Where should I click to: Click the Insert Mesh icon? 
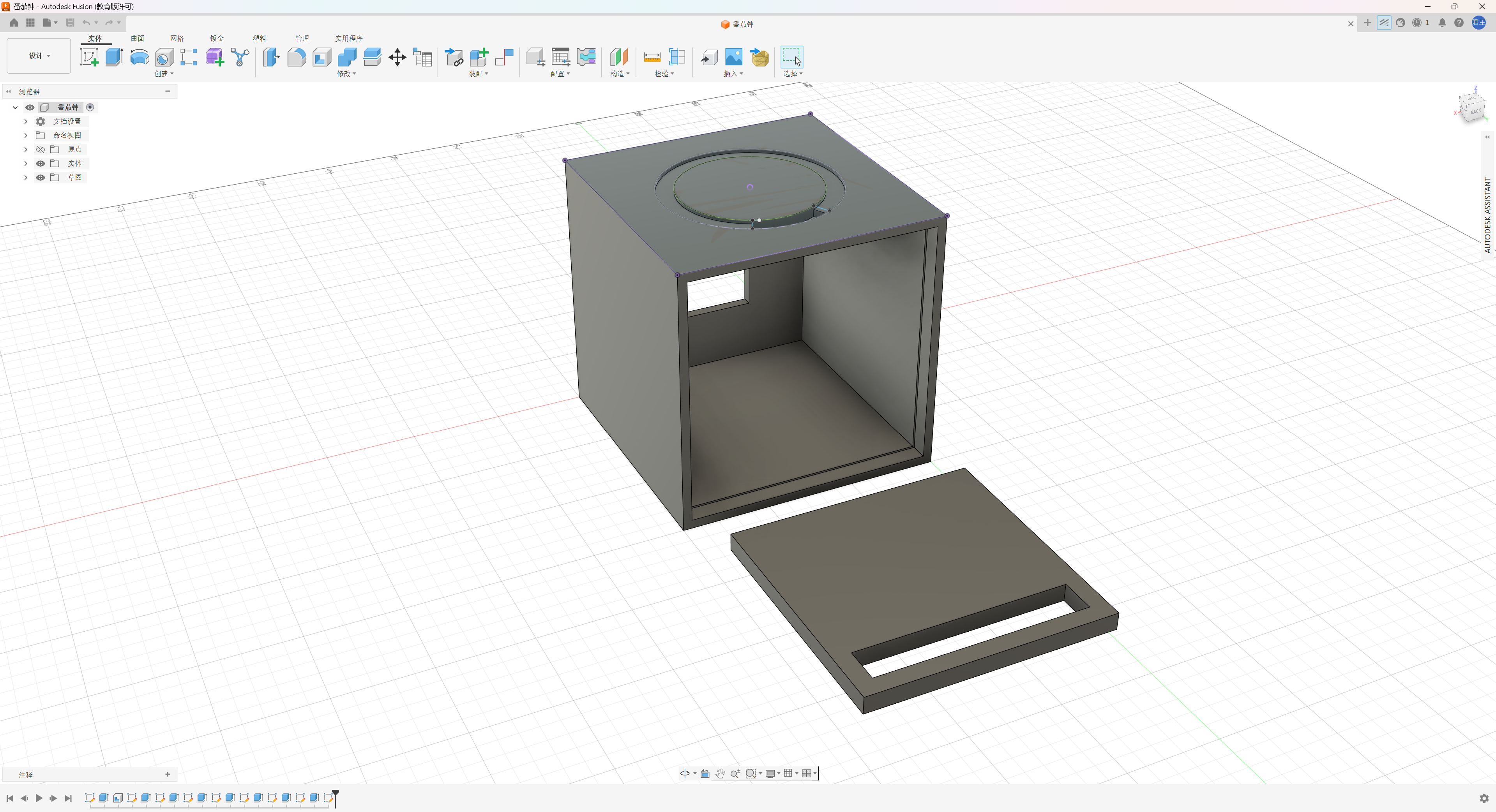coord(759,57)
